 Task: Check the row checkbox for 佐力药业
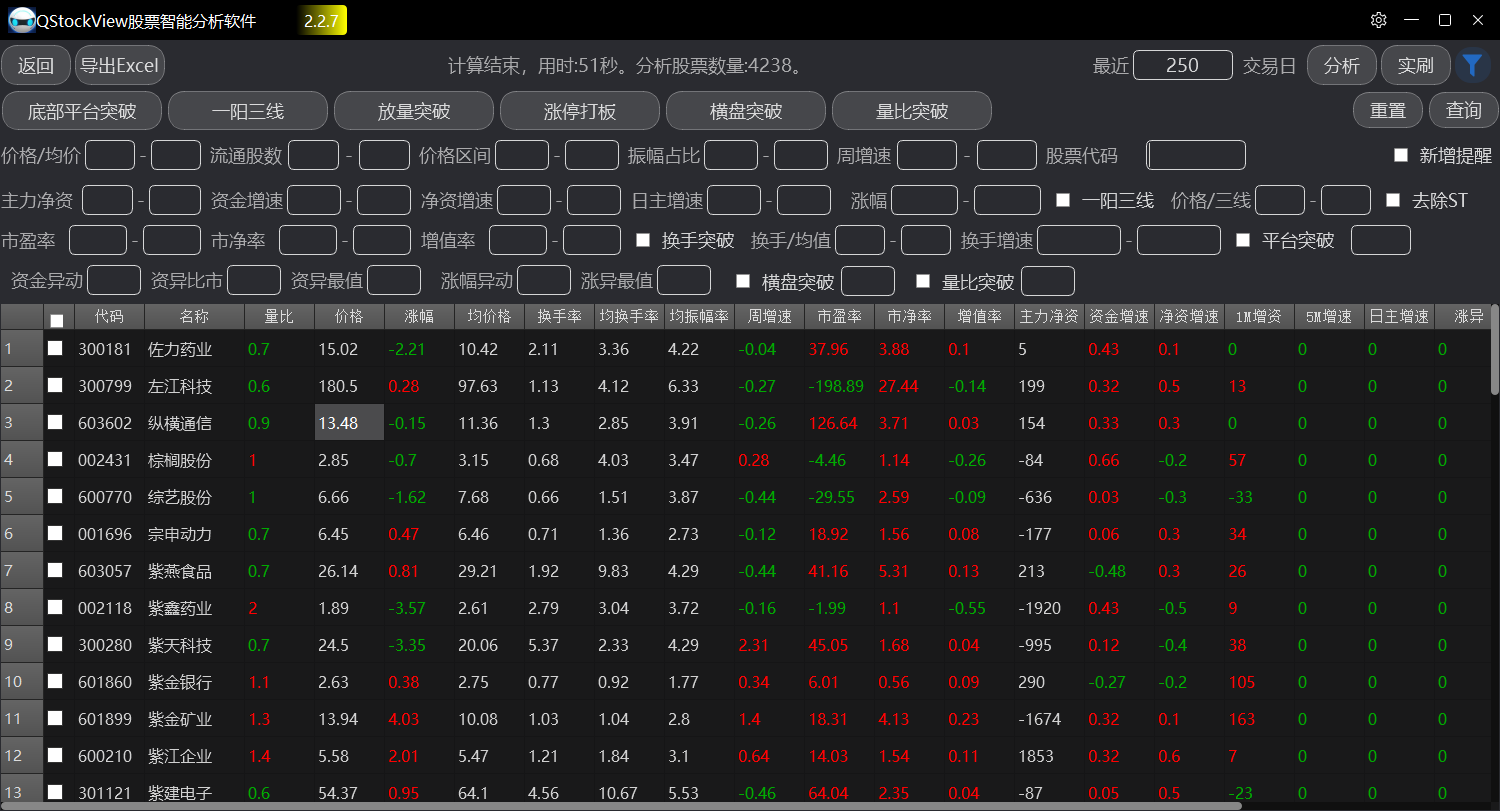pos(55,348)
